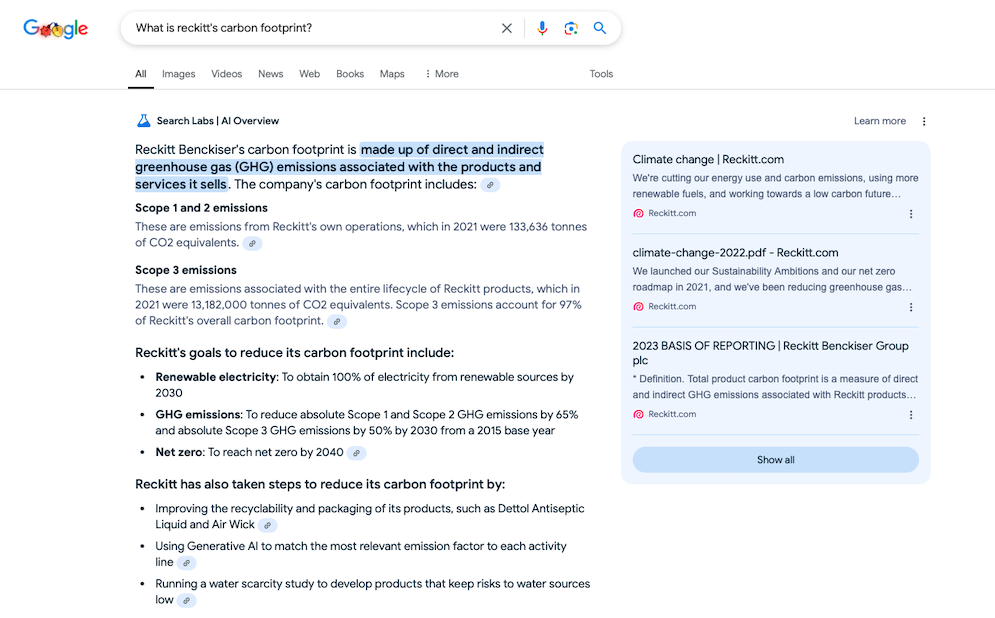Switch to the Web tab

310,74
